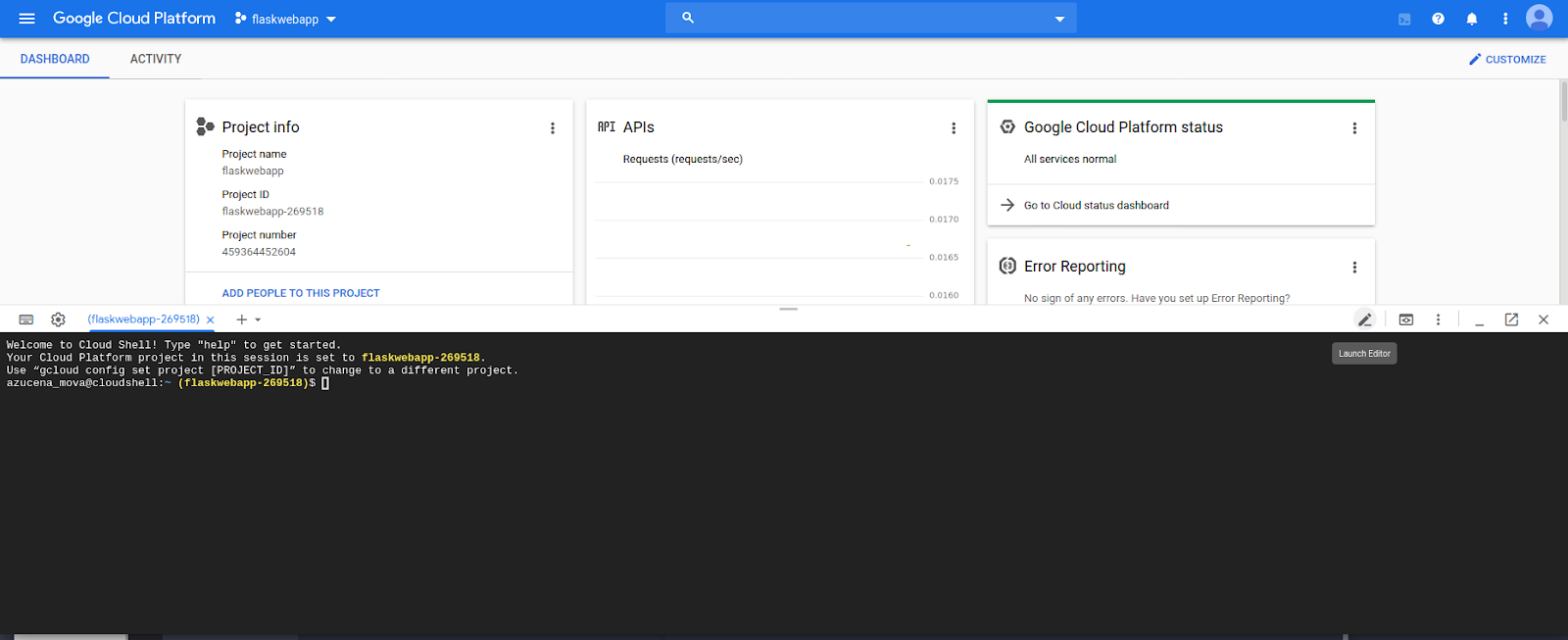Click the Web Preview icon in Cloud Shell

pos(1406,320)
